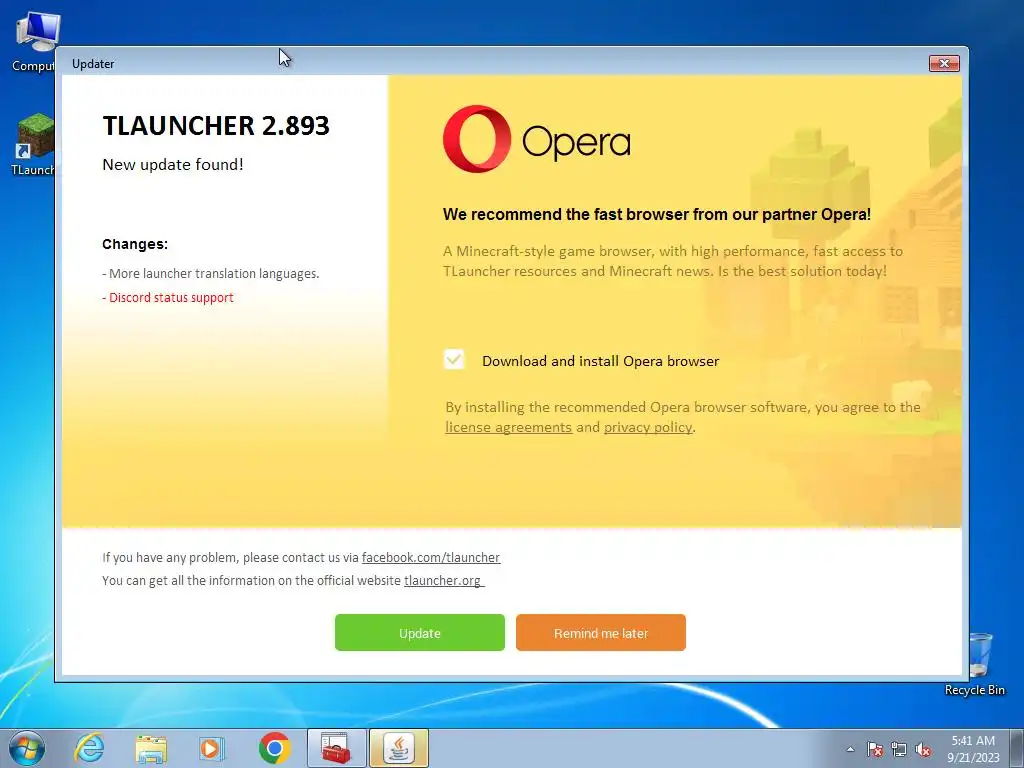Click the 'Discord status support' change entry
The height and width of the screenshot is (768, 1024).
[x=168, y=297]
